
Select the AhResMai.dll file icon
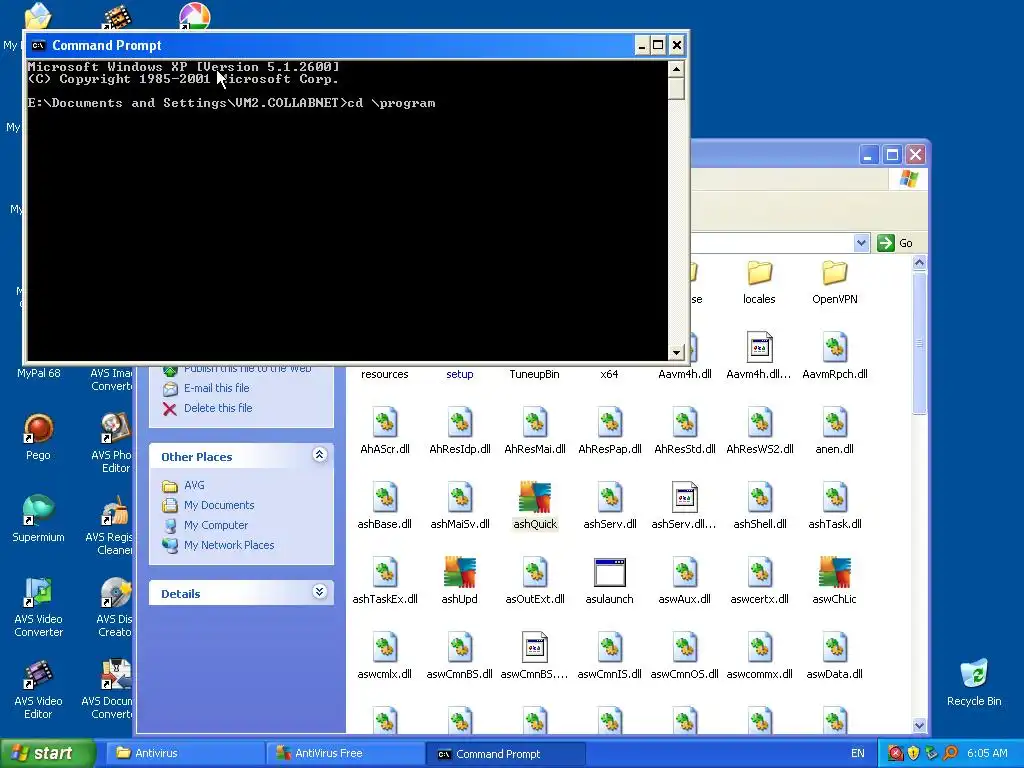point(535,423)
